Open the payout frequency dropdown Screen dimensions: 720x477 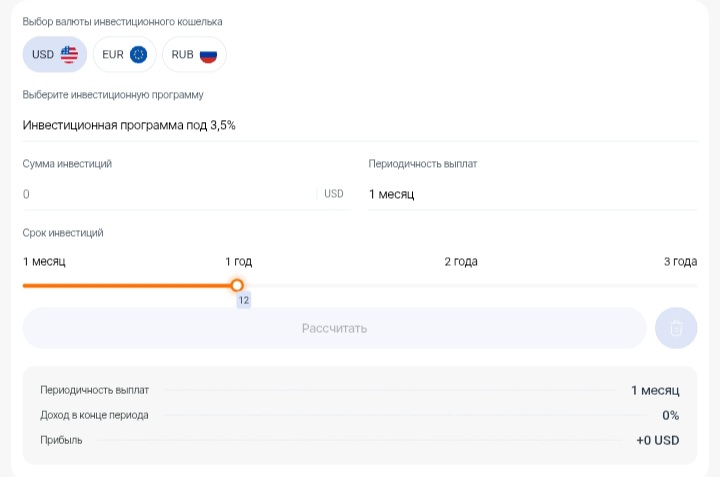(x=532, y=194)
